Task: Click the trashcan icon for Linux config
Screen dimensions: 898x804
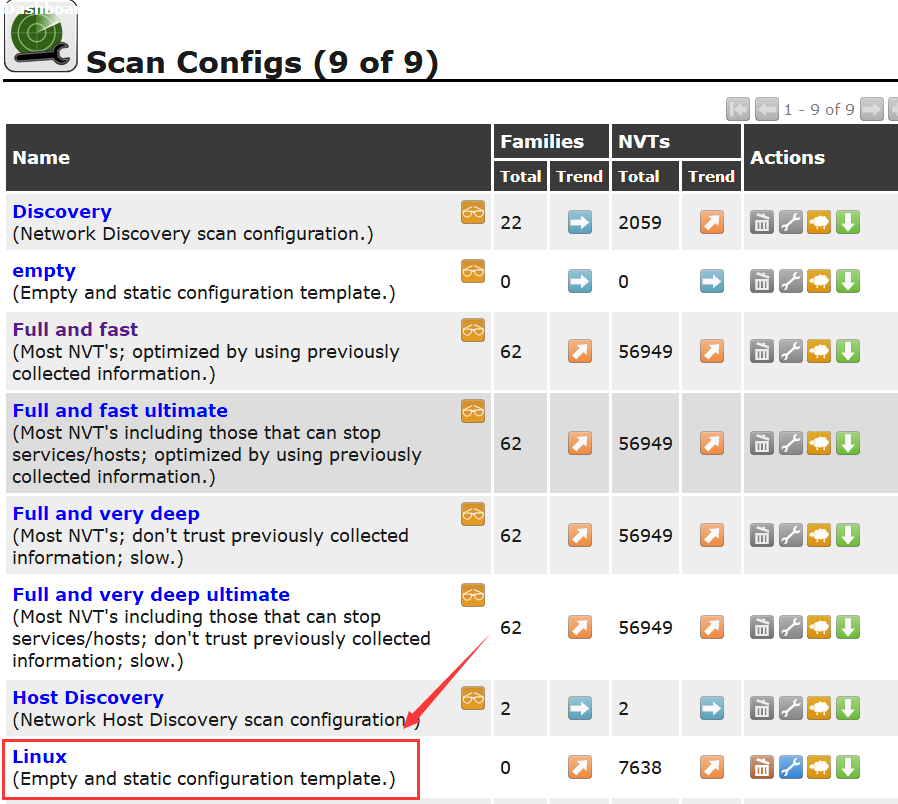Action: click(762, 767)
